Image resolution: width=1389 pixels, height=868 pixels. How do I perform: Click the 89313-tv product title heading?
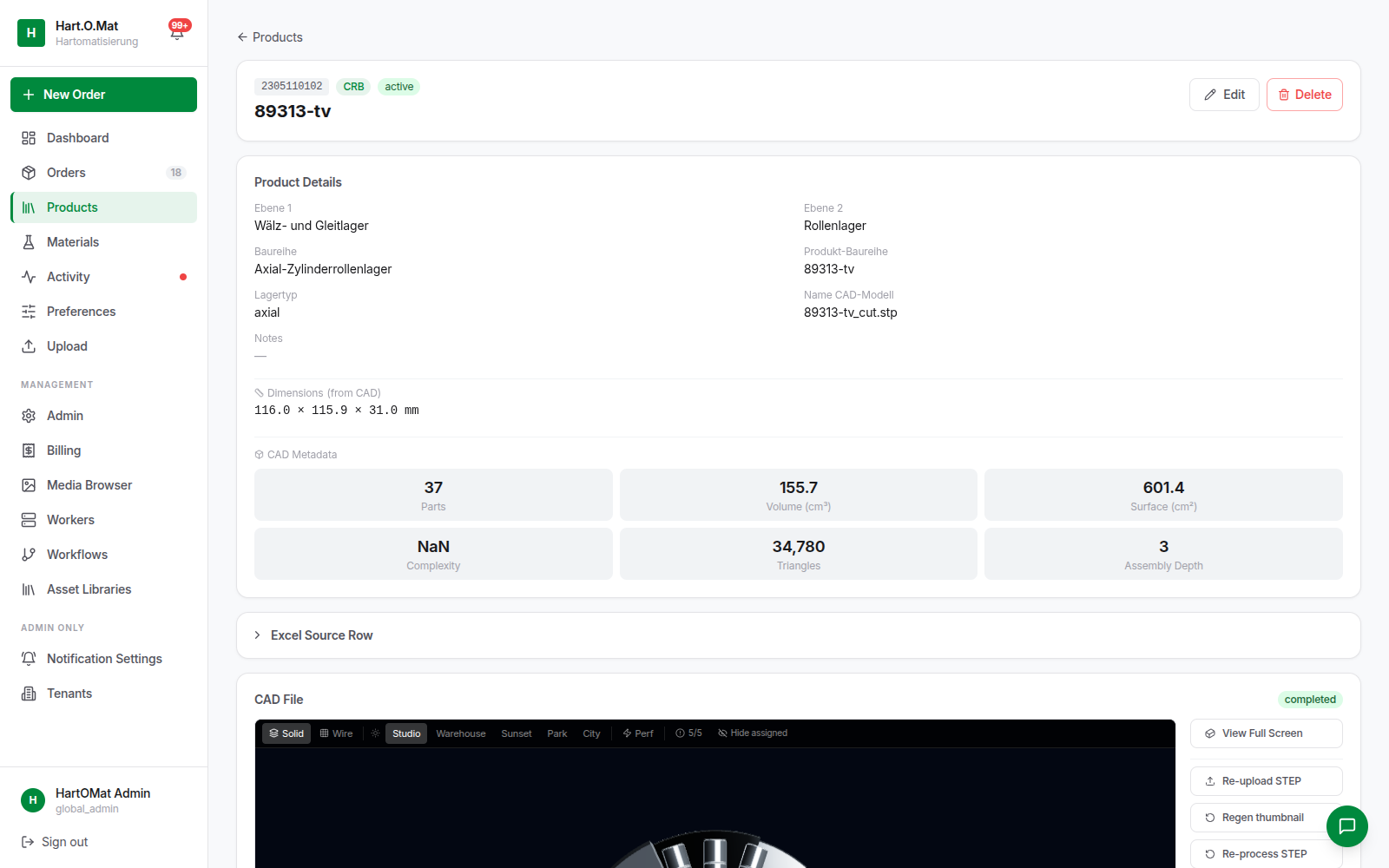(x=293, y=111)
